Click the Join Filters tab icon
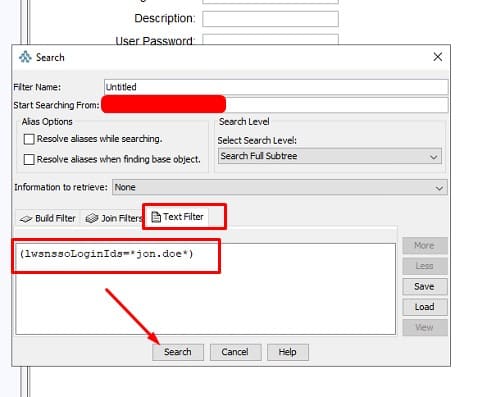 [92, 218]
